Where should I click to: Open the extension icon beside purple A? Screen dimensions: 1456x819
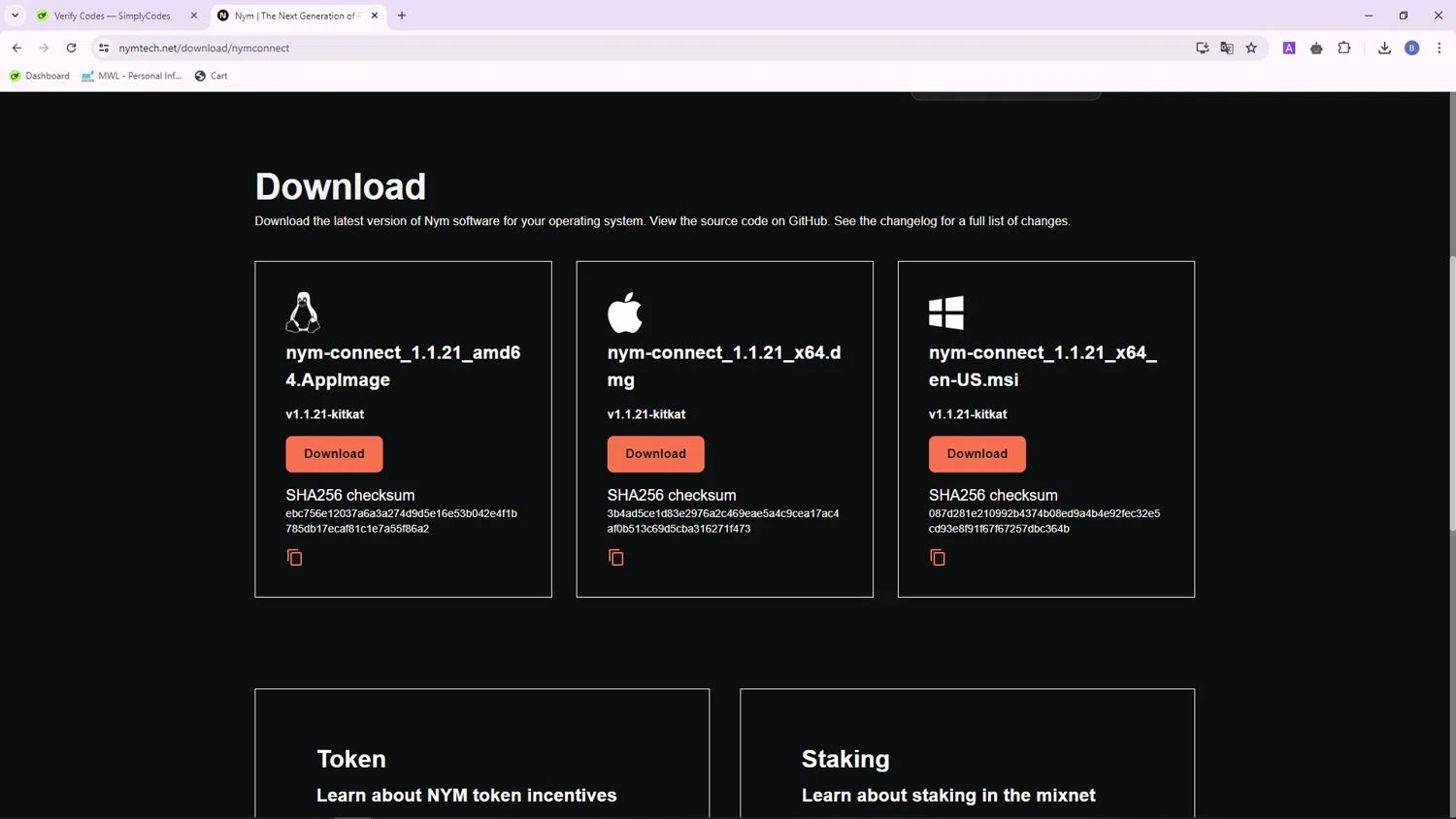tap(1316, 48)
